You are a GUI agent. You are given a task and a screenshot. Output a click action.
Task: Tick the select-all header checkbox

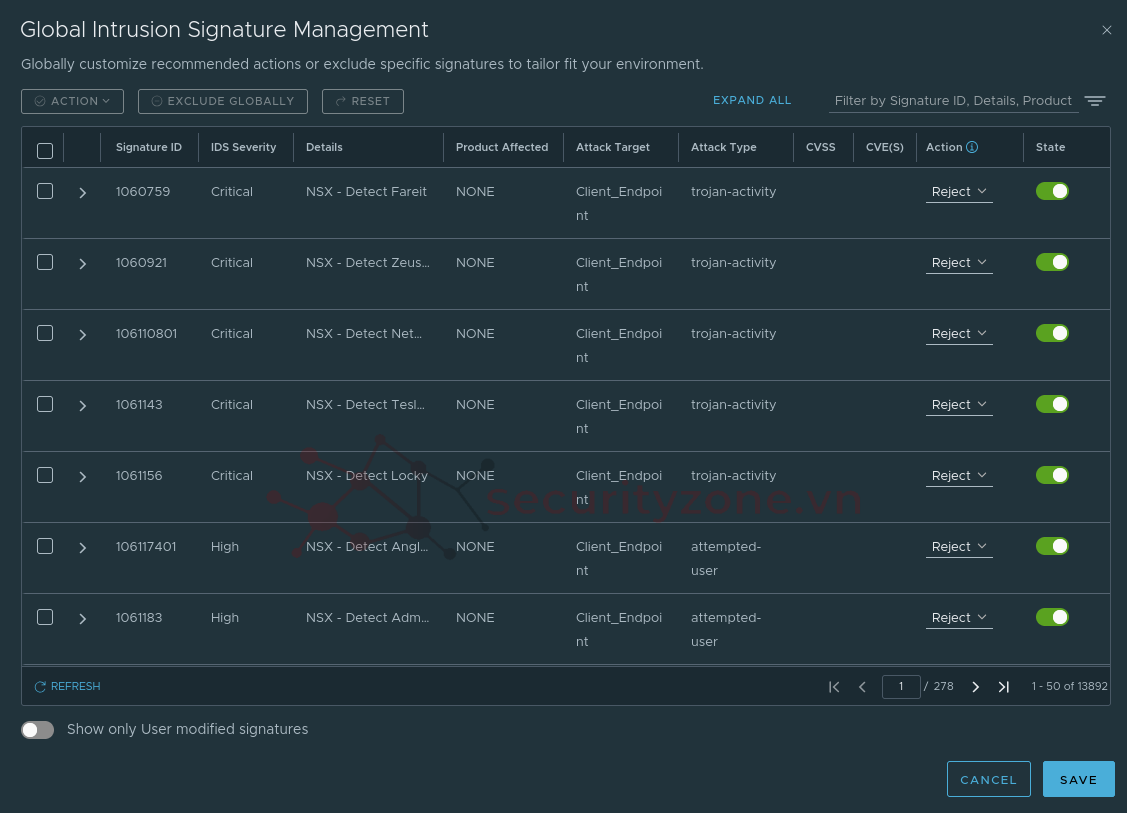[45, 151]
